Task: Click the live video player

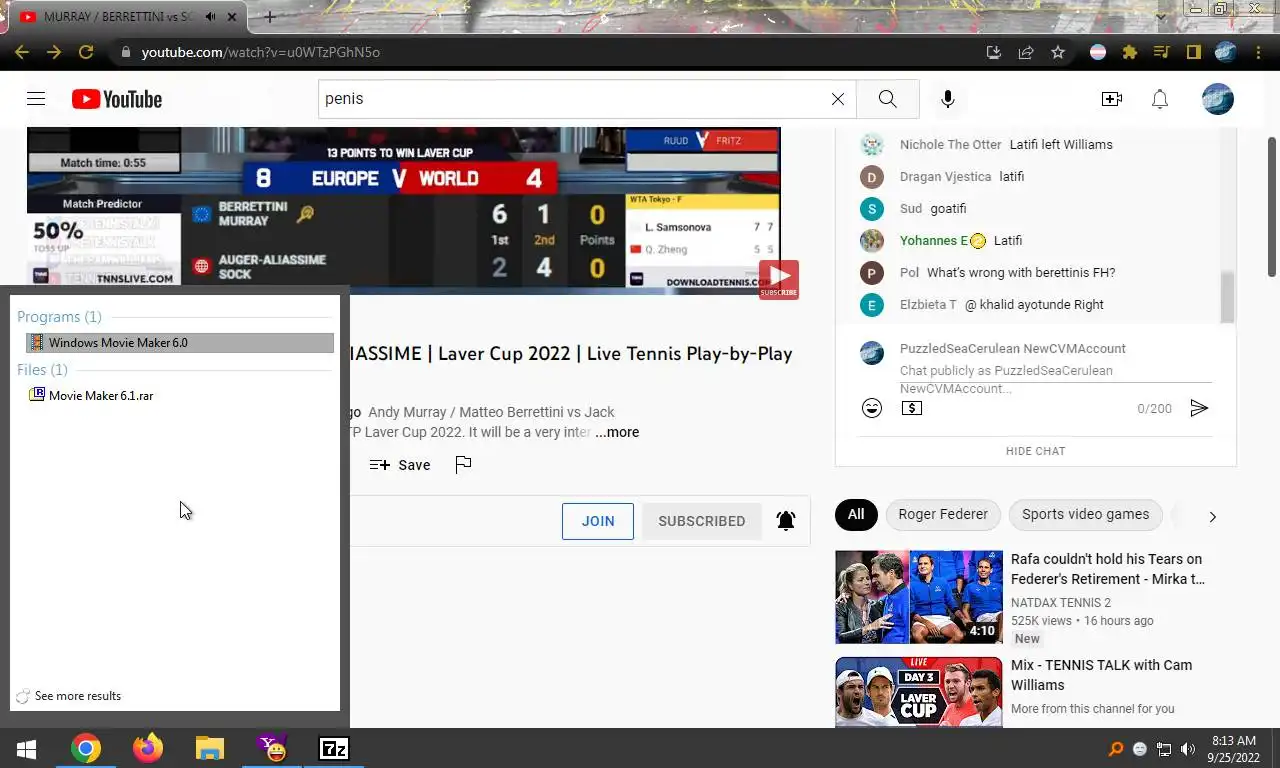Action: 403,210
